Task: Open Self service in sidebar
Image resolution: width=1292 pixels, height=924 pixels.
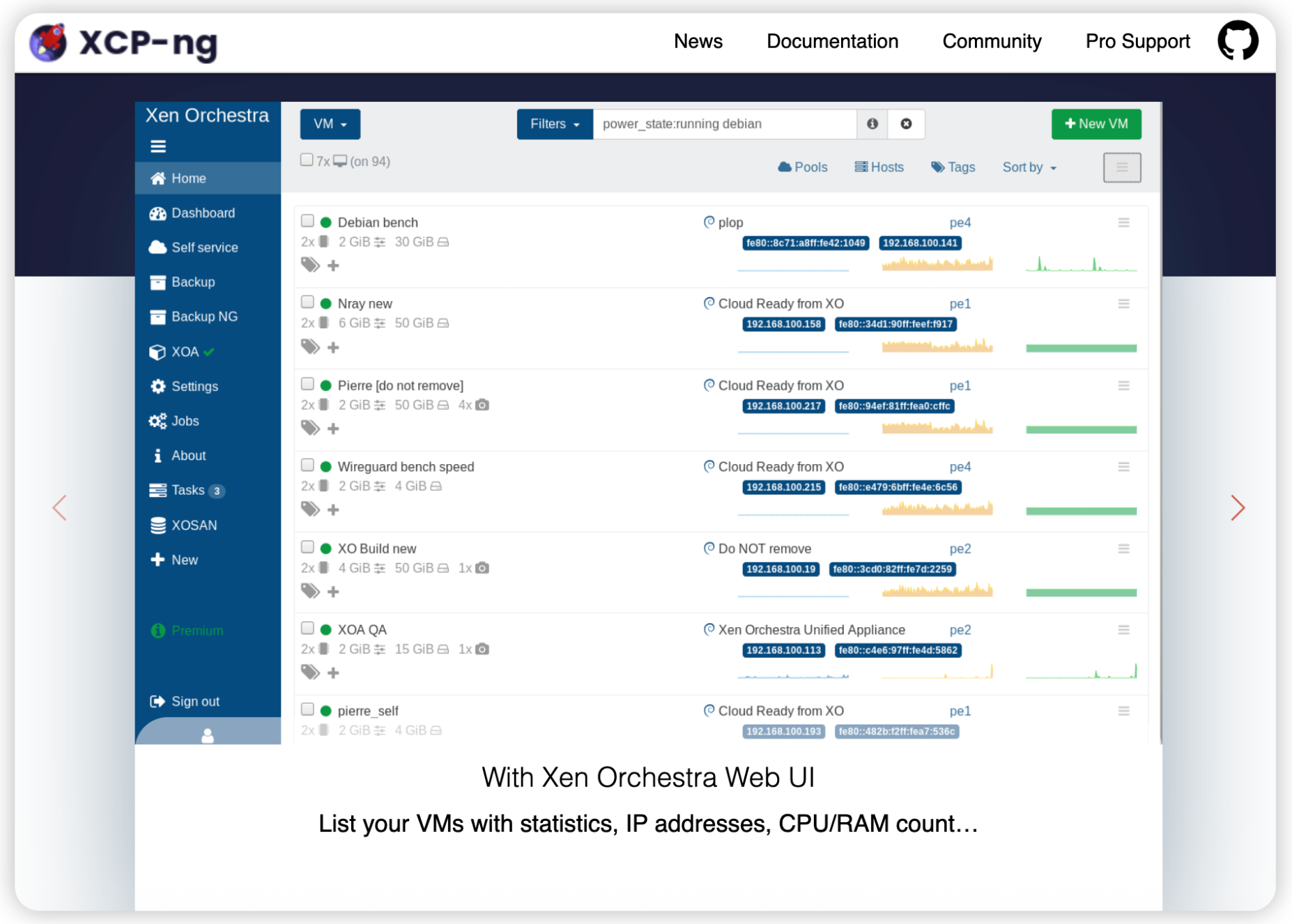Action: 208,247
